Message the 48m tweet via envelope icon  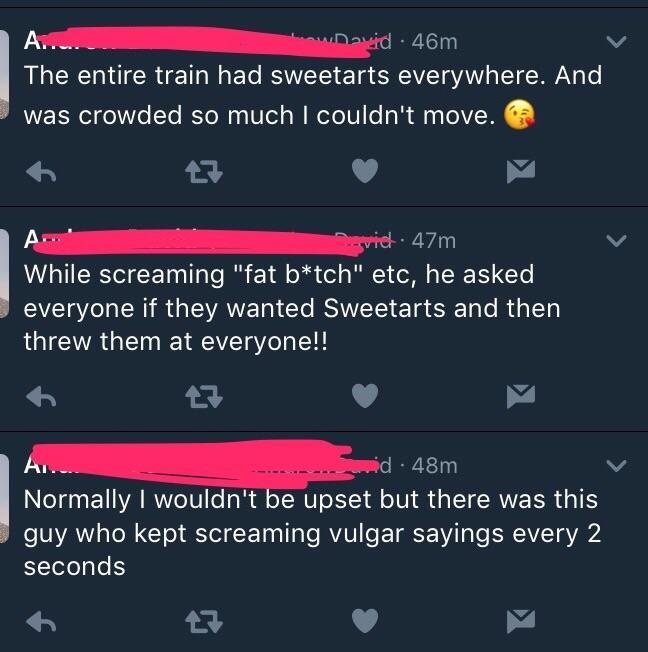point(521,621)
